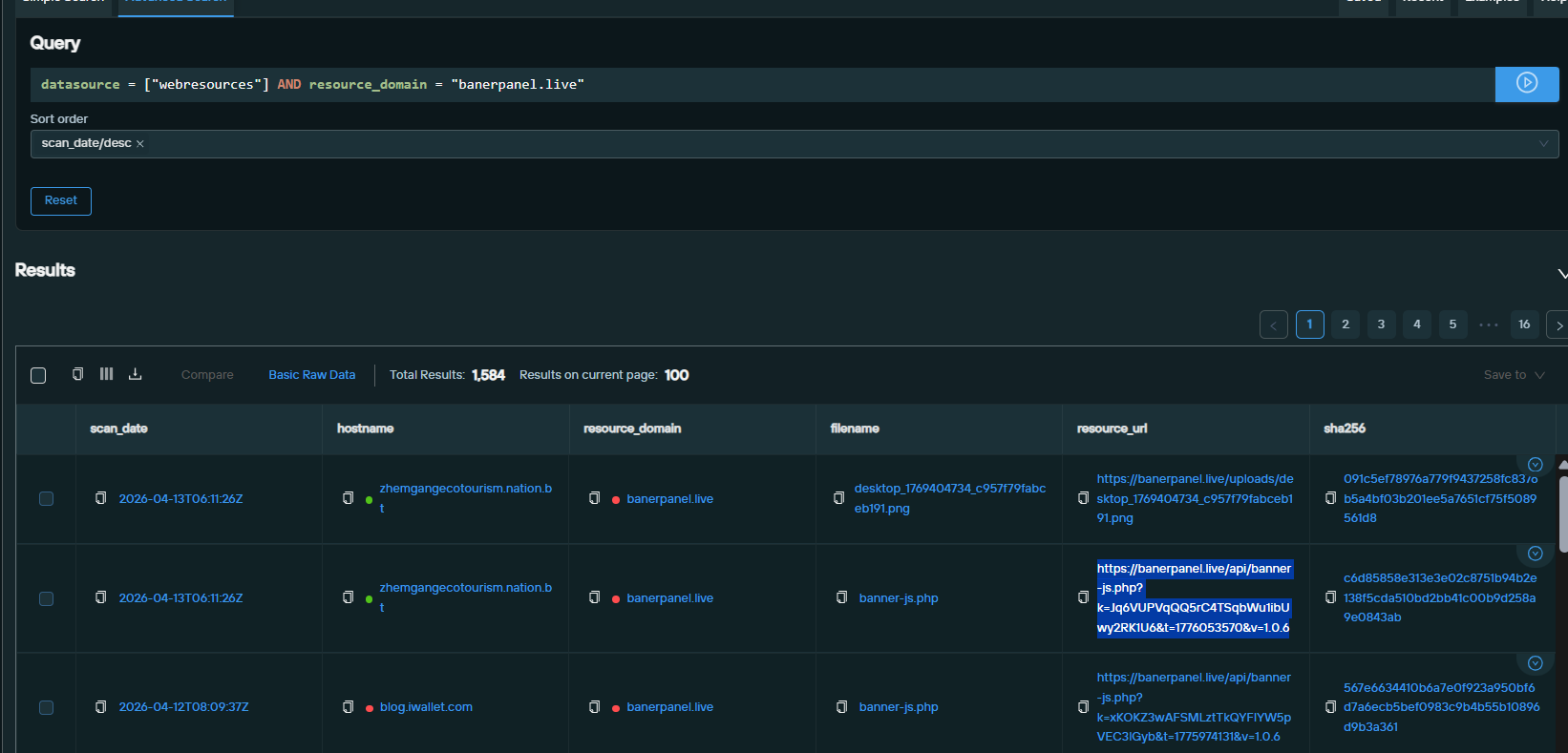
Task: Select page 1 of results
Action: click(x=1309, y=324)
